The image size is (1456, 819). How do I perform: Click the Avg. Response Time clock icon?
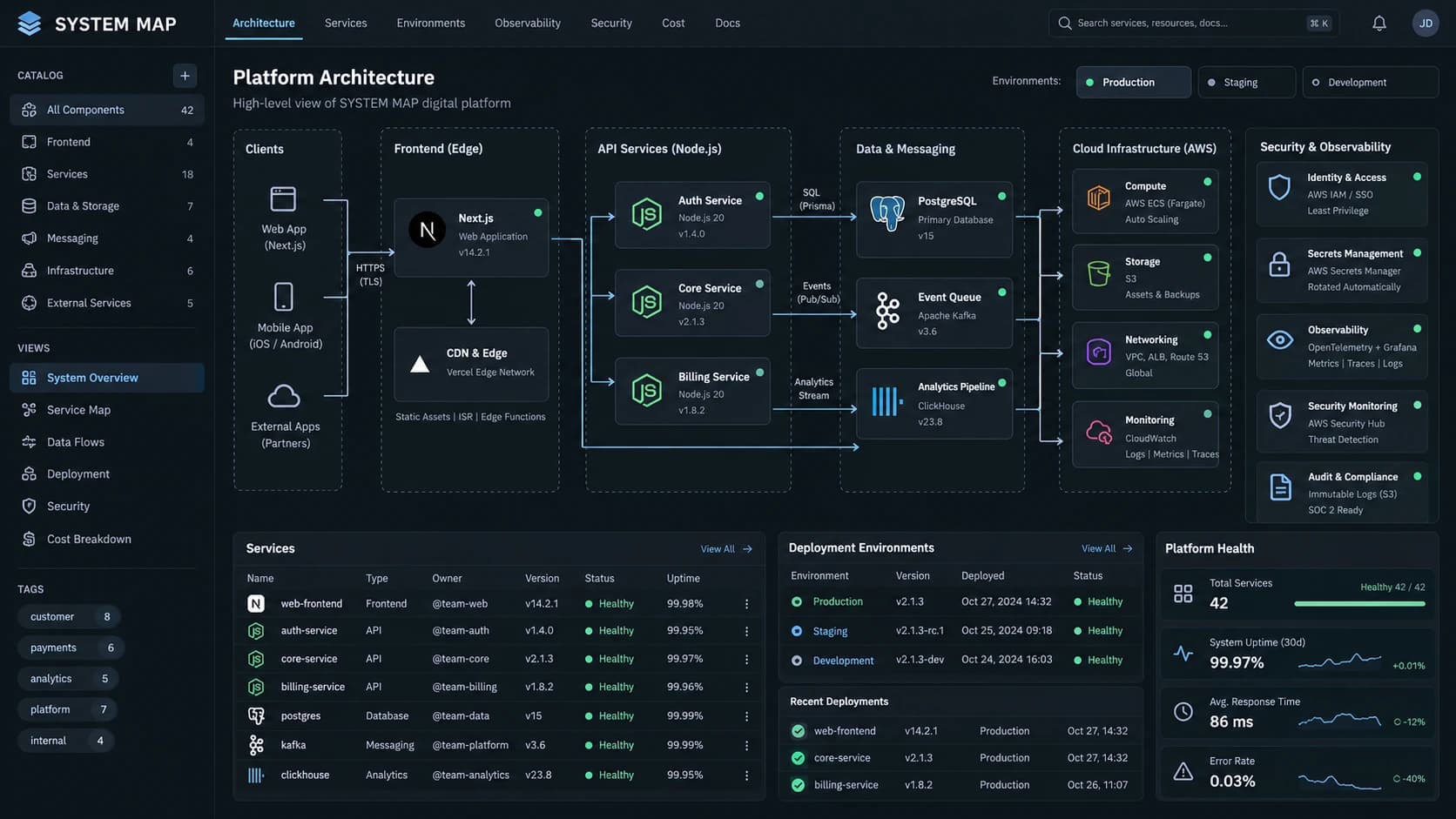[1183, 712]
